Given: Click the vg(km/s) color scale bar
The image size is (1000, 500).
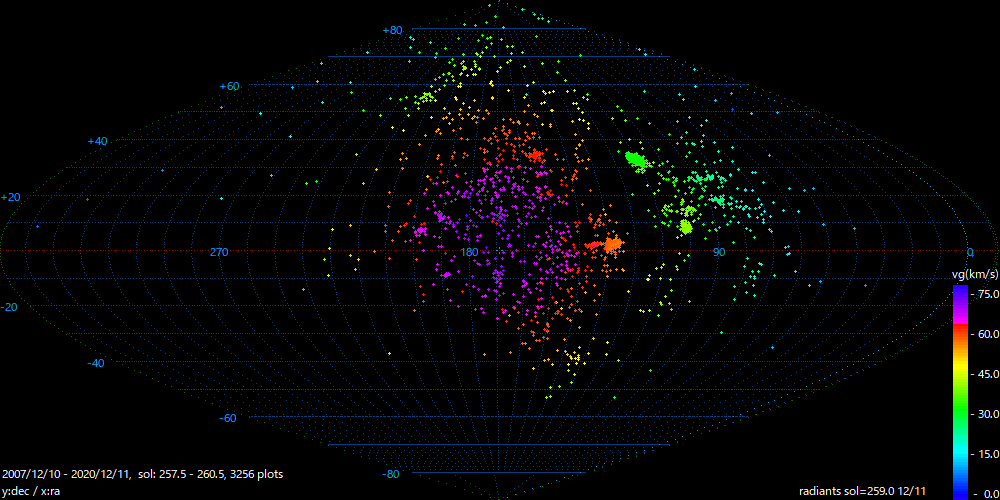Looking at the screenshot, I should click(x=960, y=392).
